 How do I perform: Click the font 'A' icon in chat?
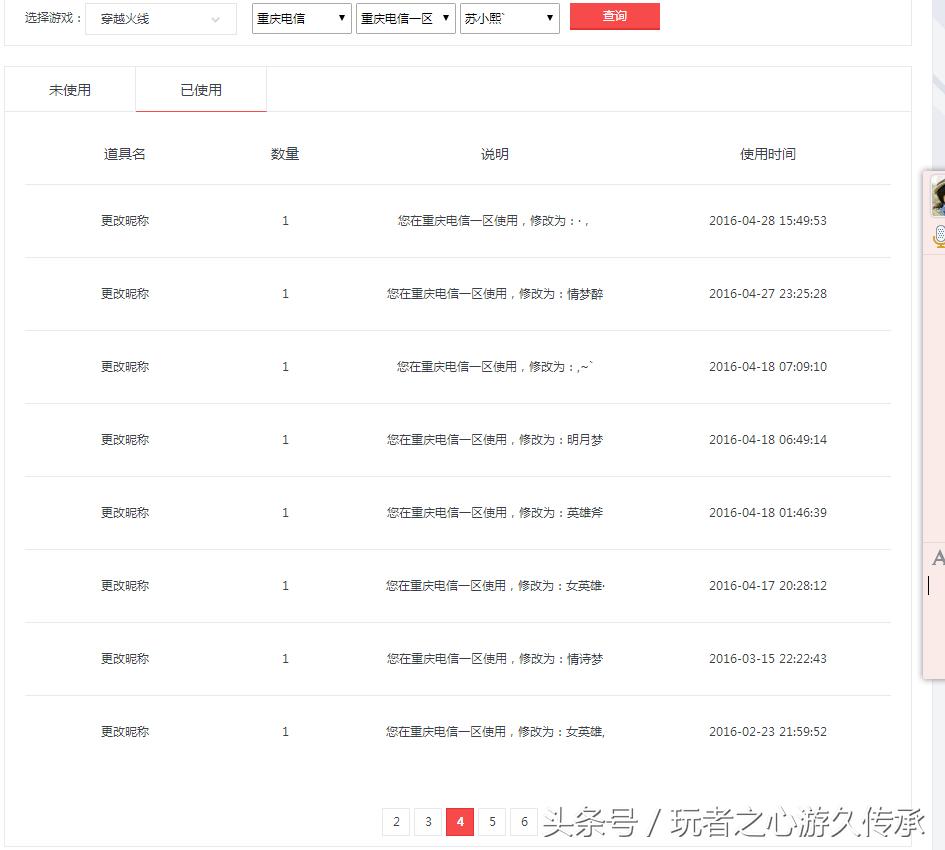tap(938, 558)
